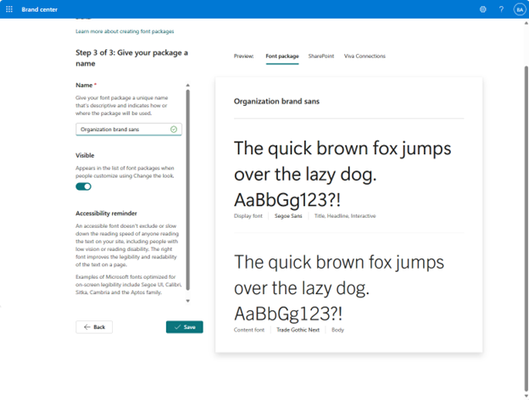This screenshot has height=400, width=529.
Task: Open the account profile avatar
Action: 520,9
